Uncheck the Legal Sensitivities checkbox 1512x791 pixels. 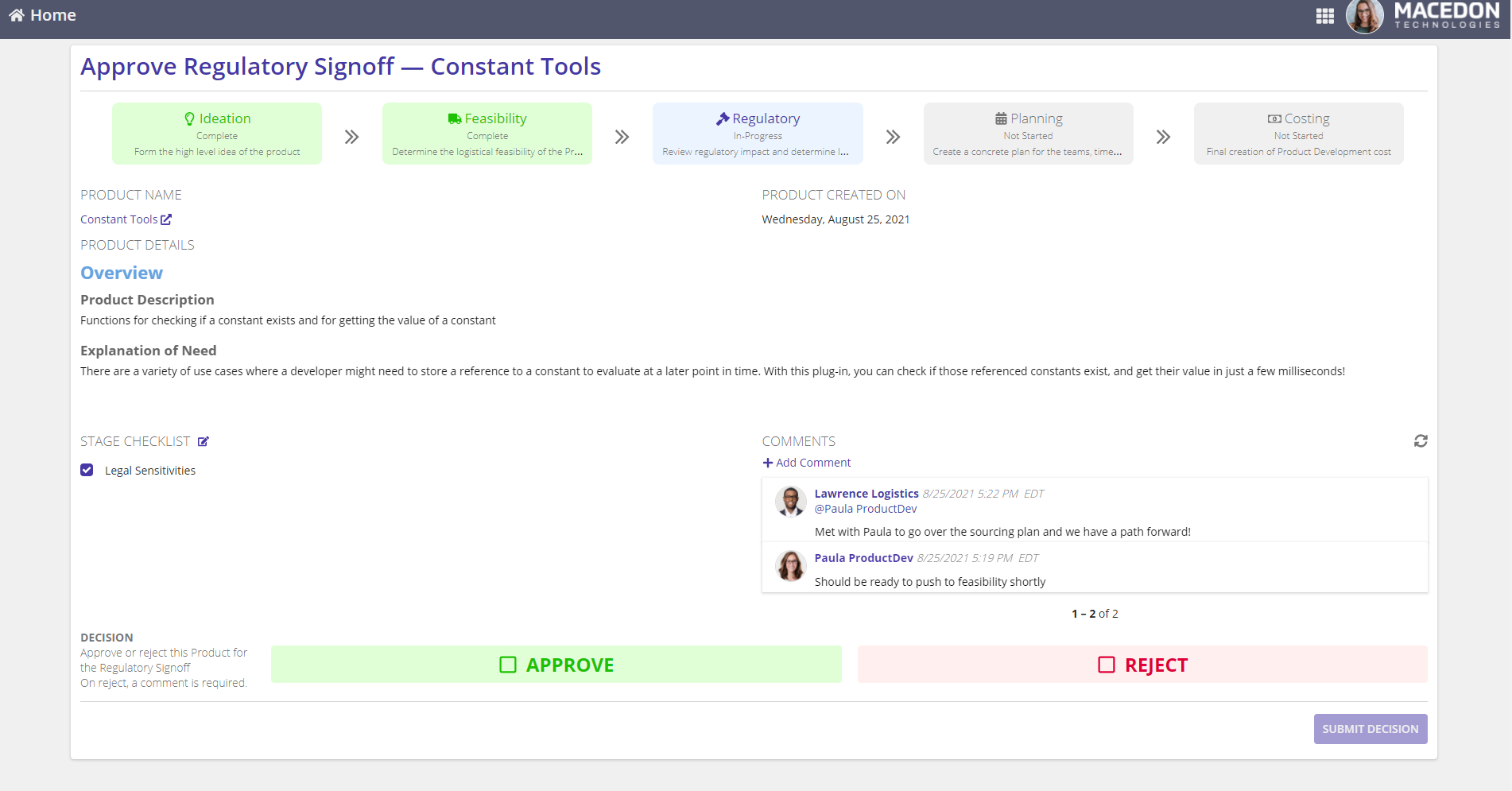[87, 471]
